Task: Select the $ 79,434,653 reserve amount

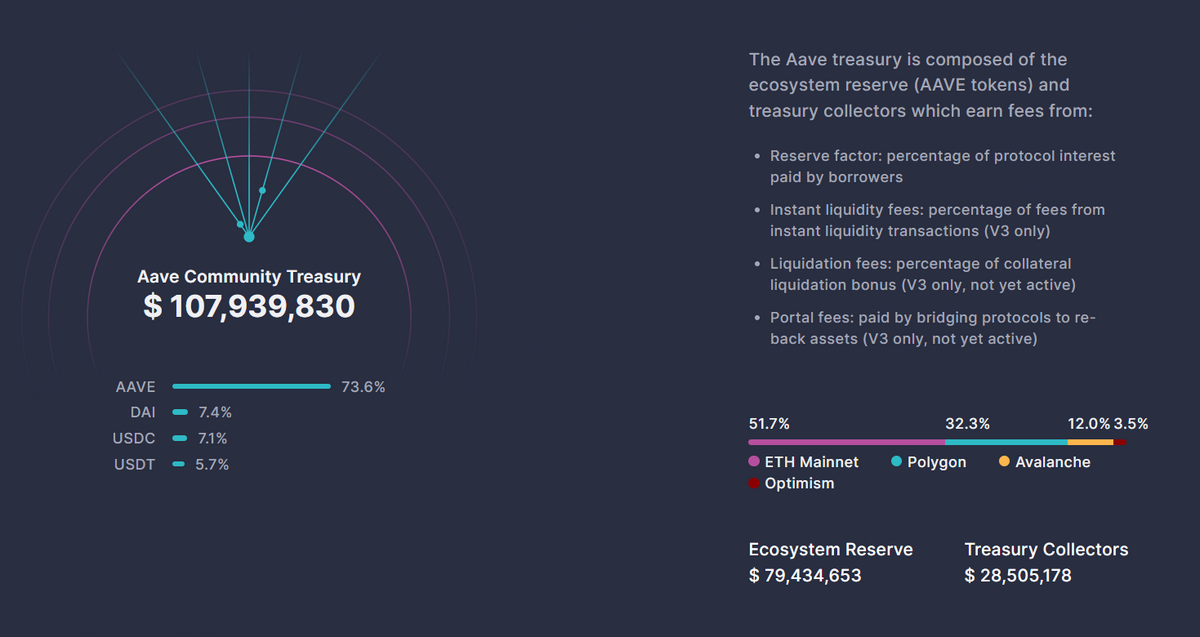Action: 805,575
